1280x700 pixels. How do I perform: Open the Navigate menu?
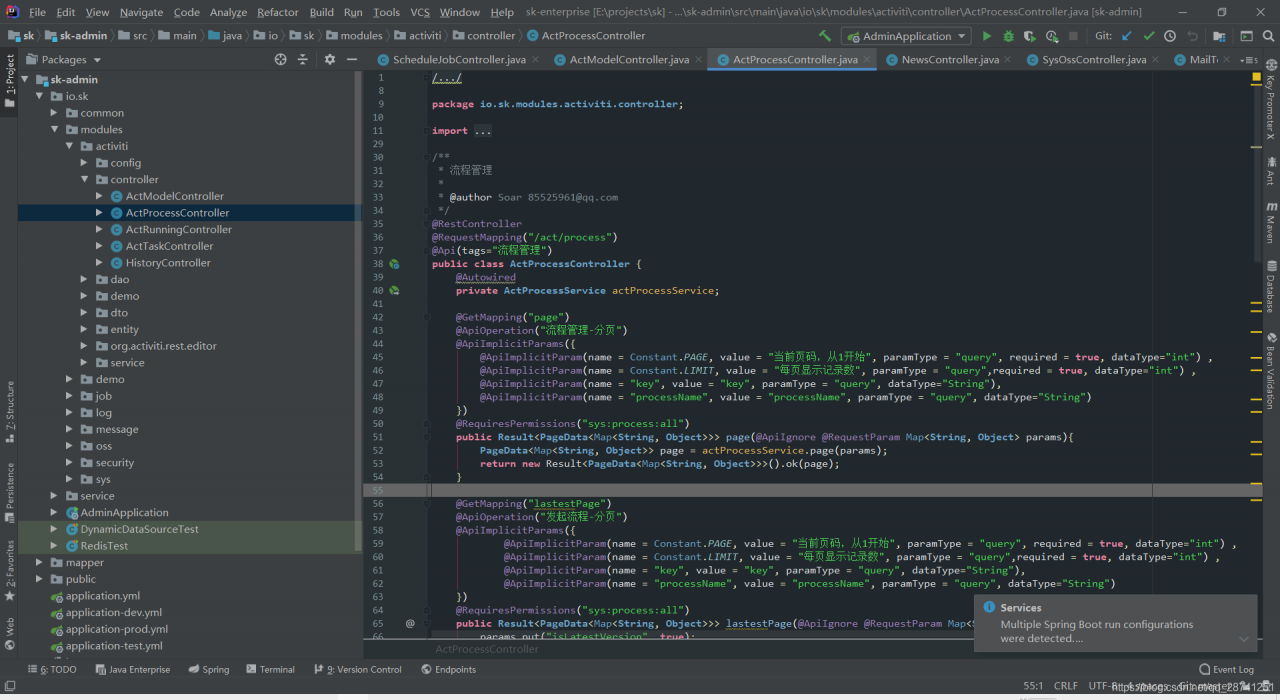[x=141, y=12]
